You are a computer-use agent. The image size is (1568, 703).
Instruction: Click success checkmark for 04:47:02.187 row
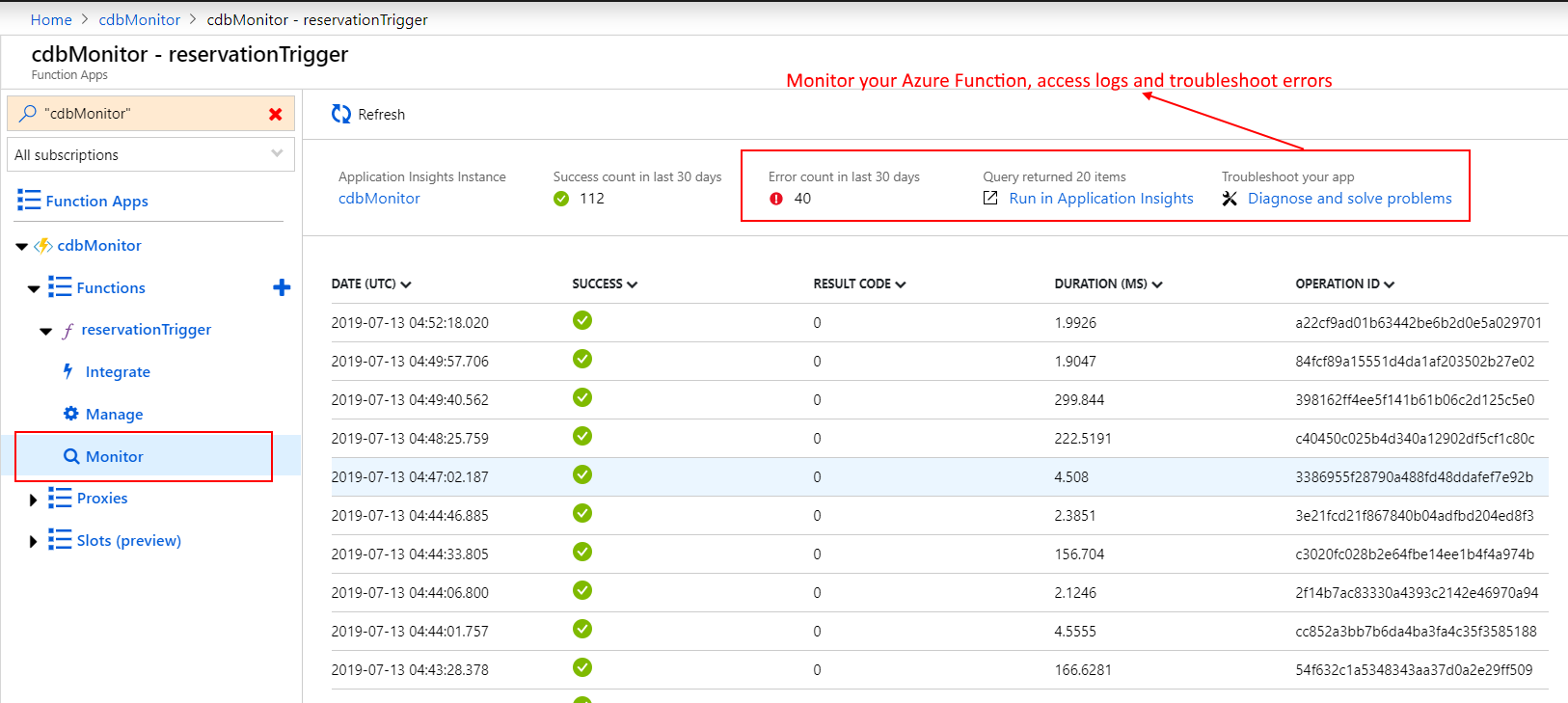582,474
